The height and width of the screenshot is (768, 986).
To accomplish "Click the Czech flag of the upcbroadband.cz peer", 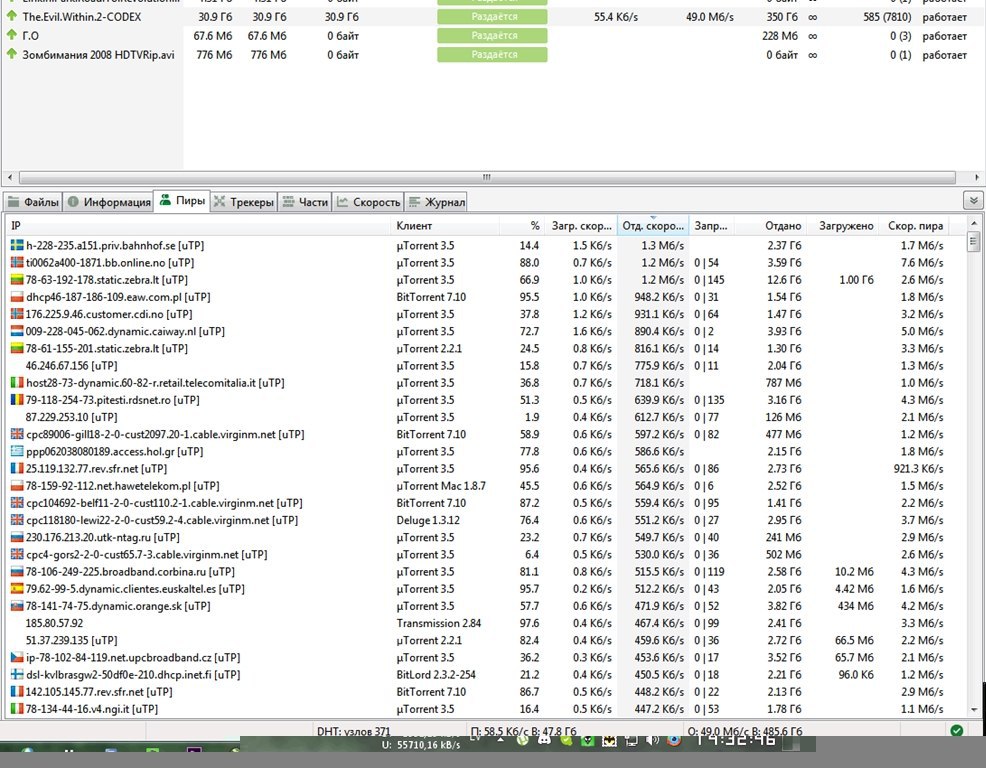I will pos(17,657).
